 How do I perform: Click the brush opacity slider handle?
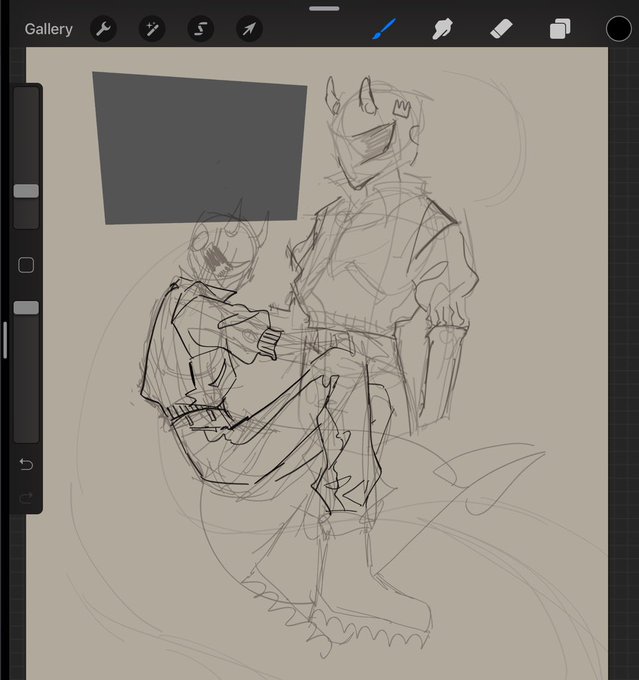coord(26,308)
